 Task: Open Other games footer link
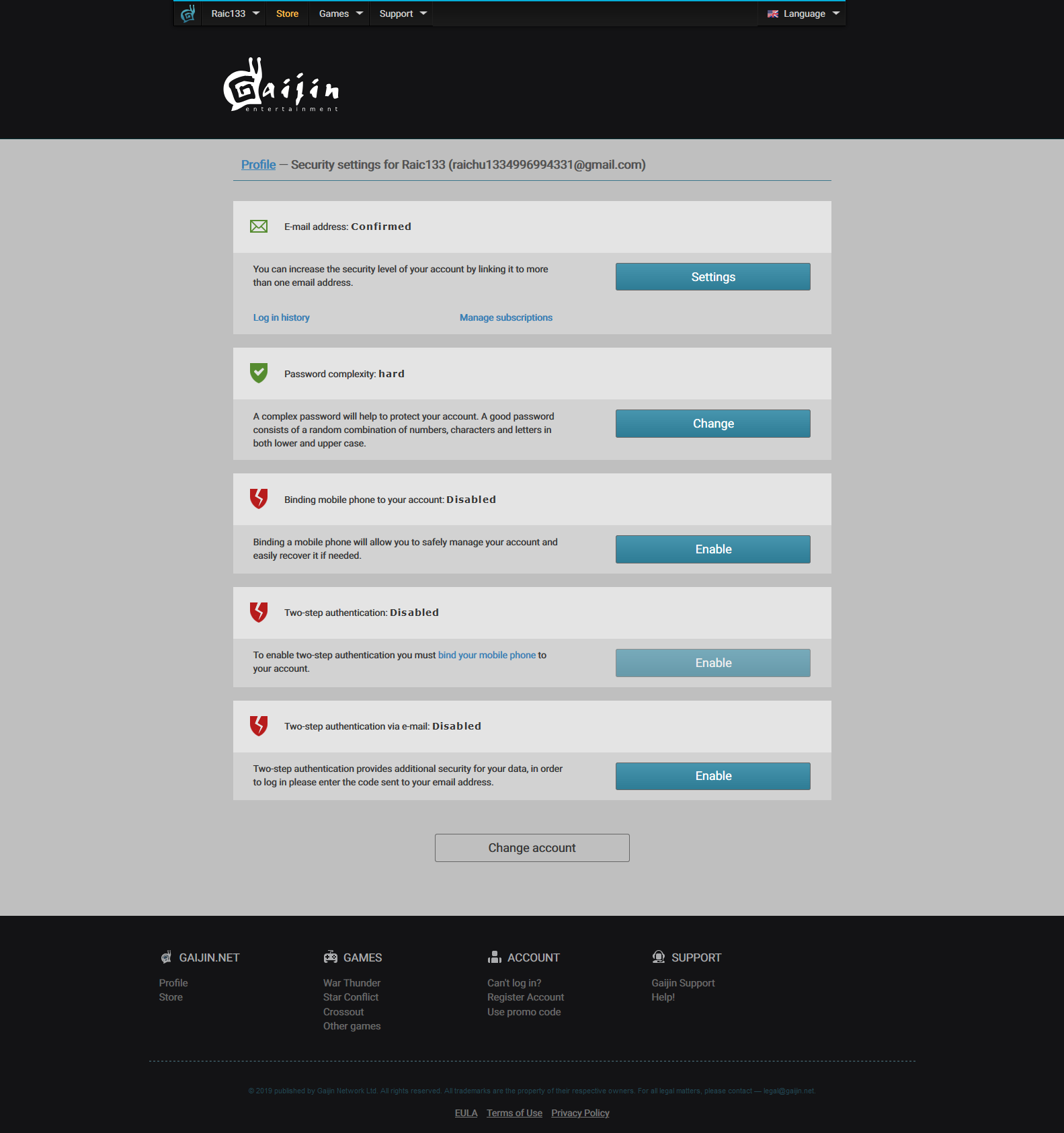(x=352, y=1026)
